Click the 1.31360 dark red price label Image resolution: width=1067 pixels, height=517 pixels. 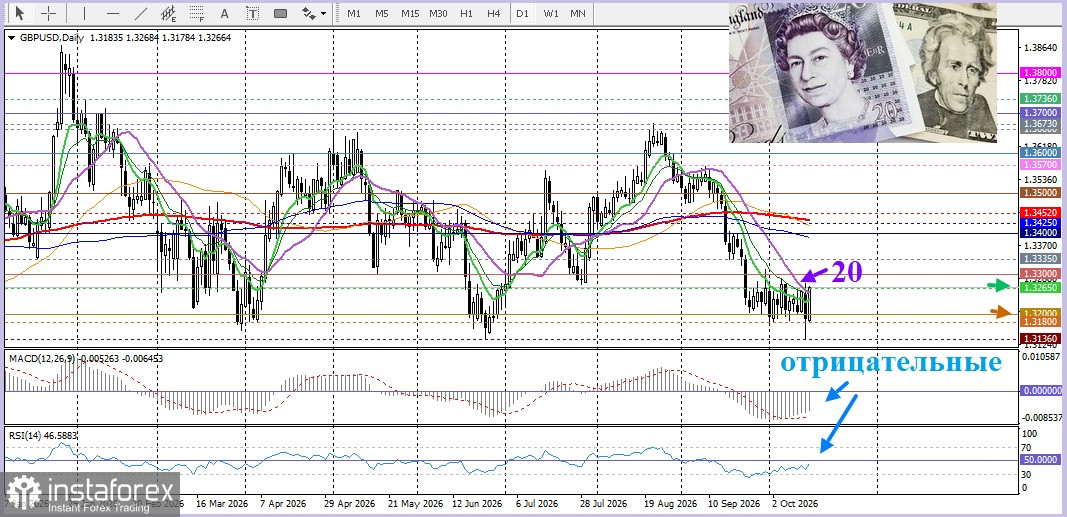click(1040, 339)
